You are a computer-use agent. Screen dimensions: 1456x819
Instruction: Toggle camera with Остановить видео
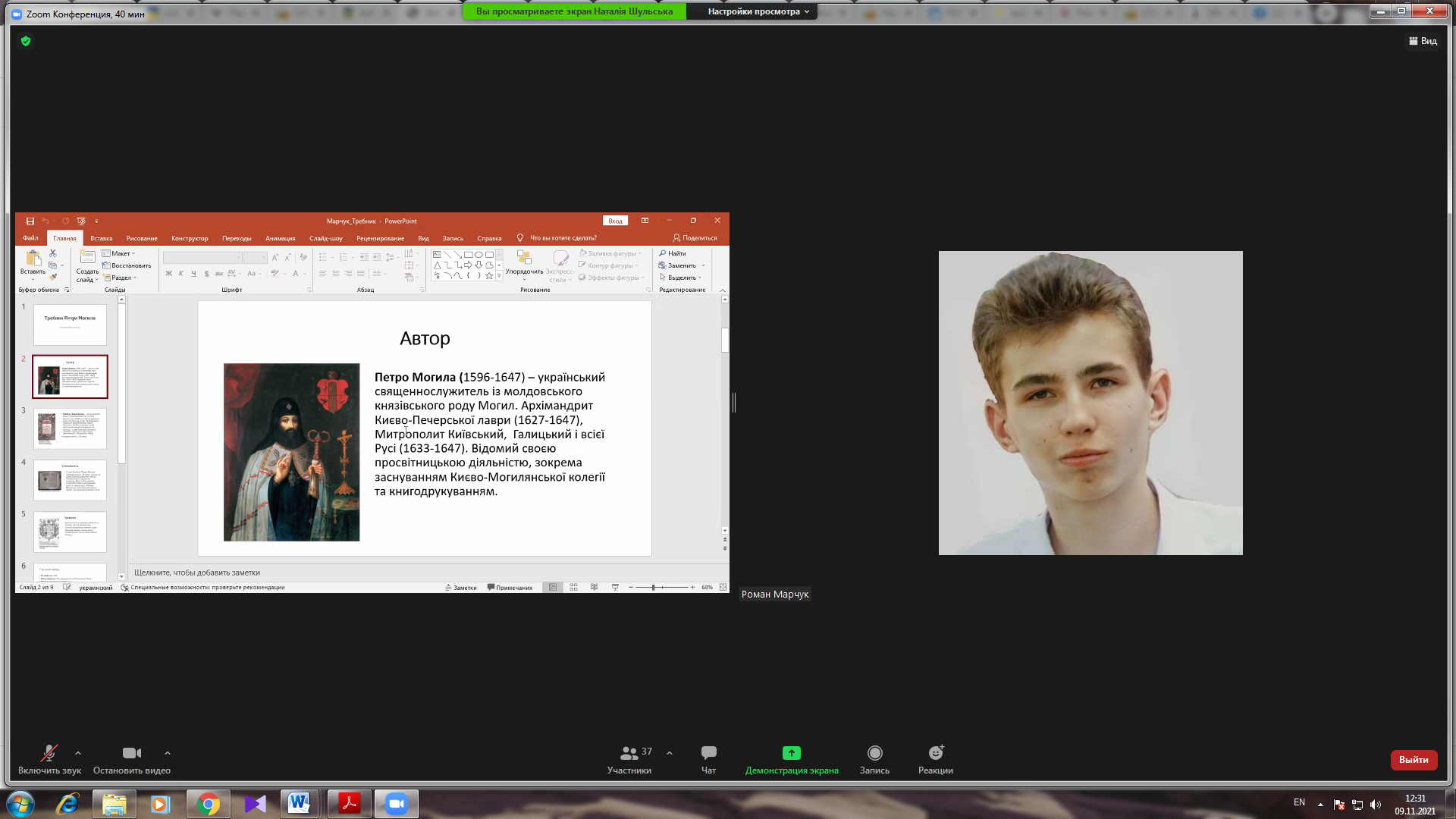[131, 753]
